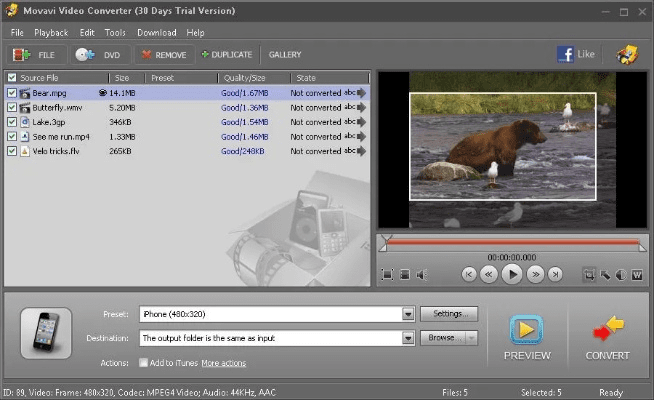This screenshot has height=400, width=654.
Task: Open the Destination folder dropdown
Action: 408,338
